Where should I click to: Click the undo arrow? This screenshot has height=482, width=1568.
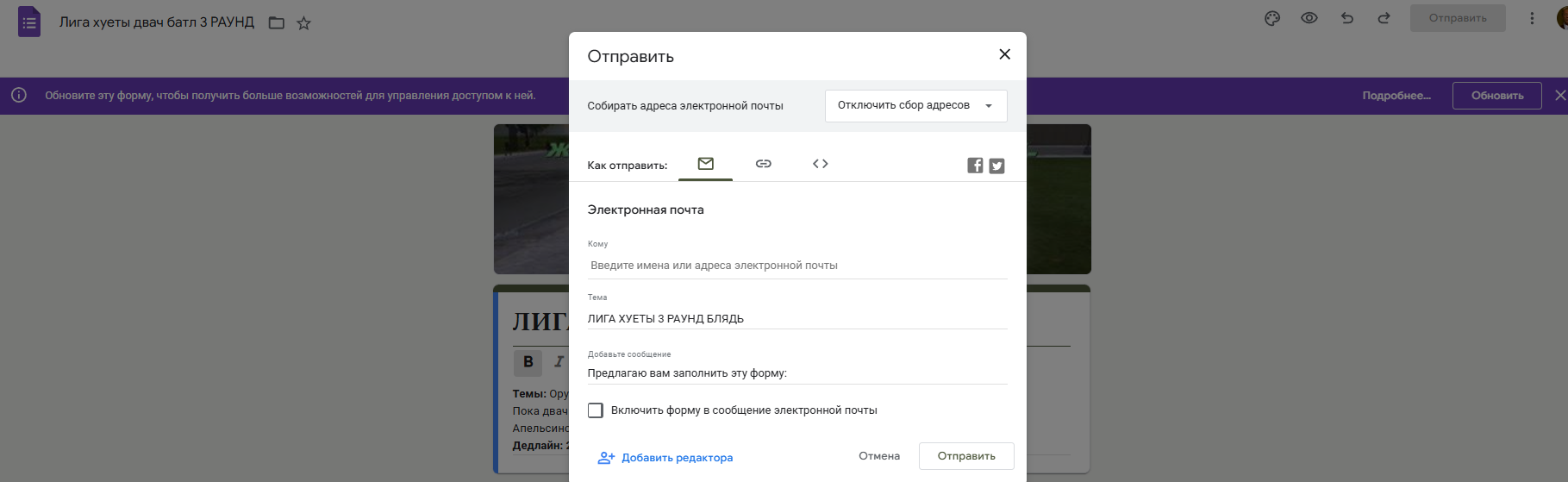point(1347,18)
